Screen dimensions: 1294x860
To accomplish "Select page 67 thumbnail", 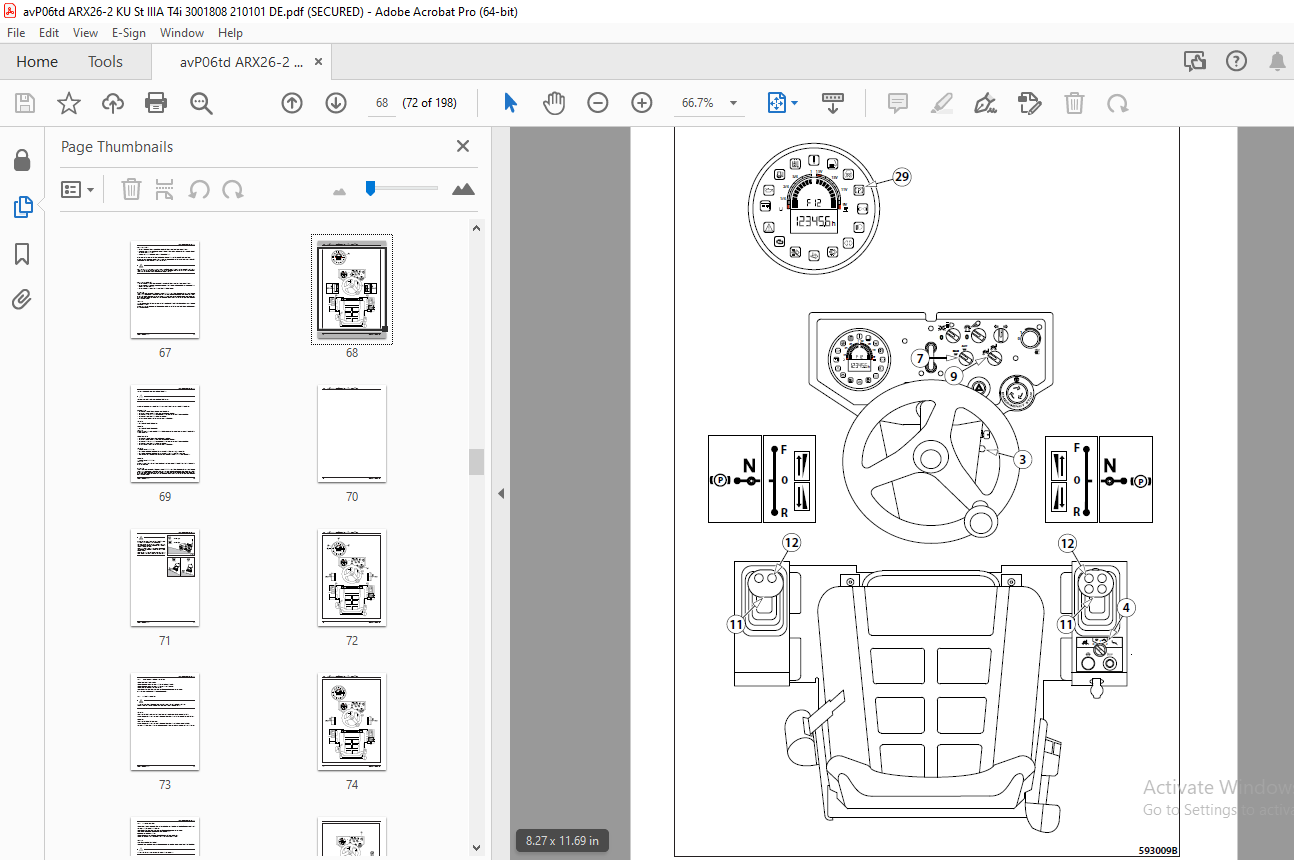I will [165, 290].
